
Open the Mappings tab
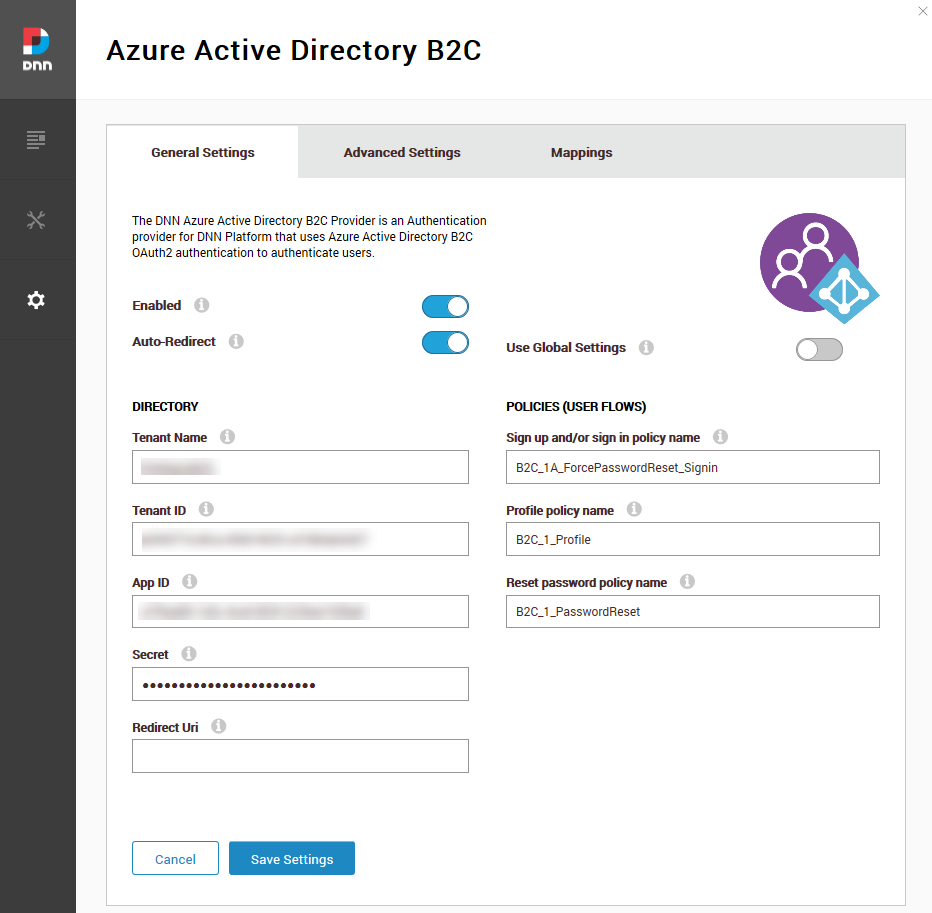581,152
